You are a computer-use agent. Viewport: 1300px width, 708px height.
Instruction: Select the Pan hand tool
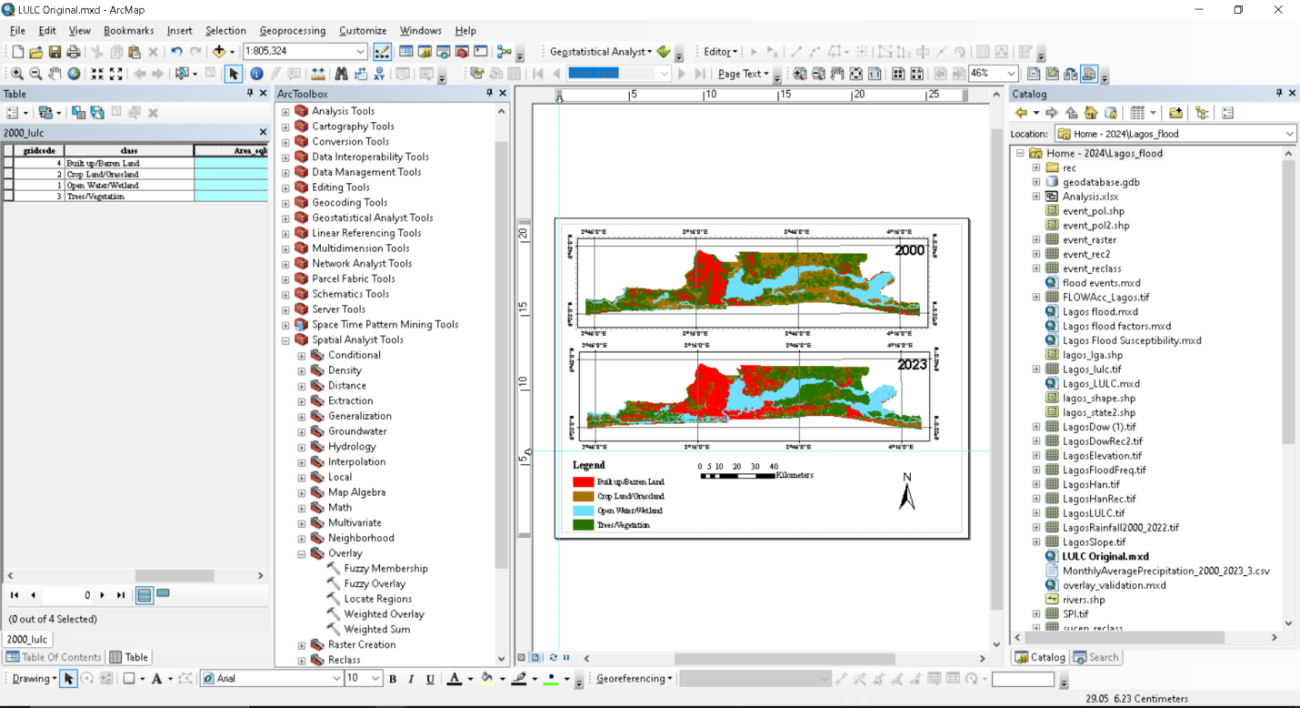[x=55, y=74]
